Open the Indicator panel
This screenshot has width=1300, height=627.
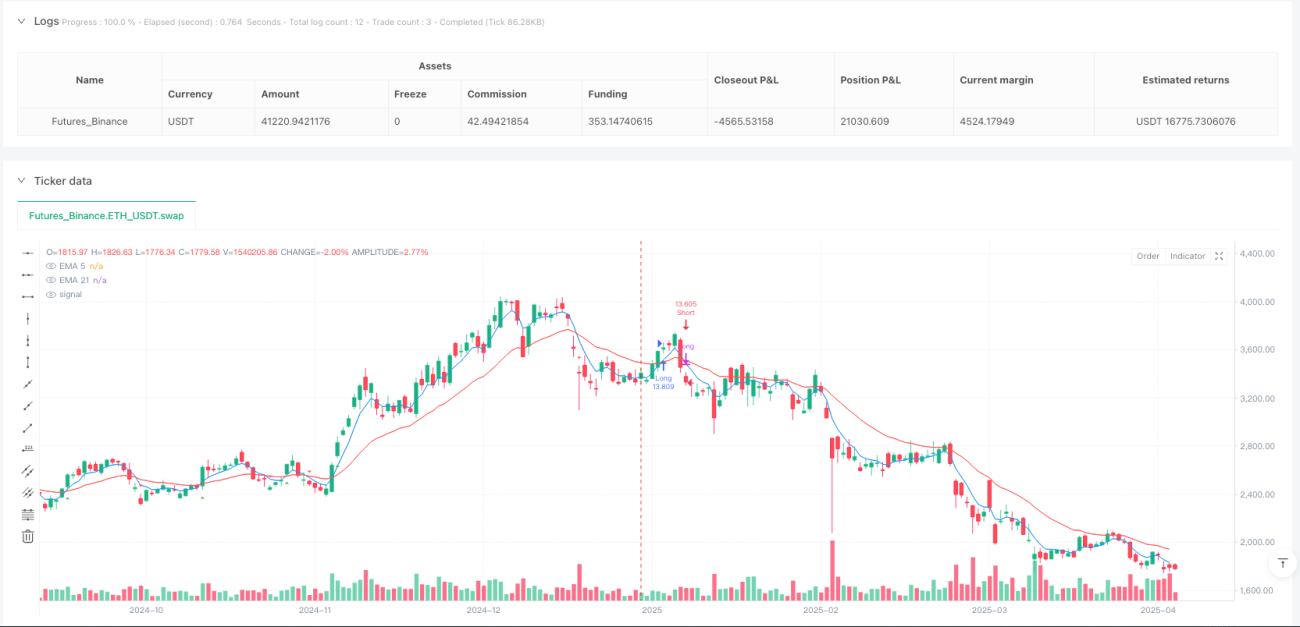[x=1187, y=256]
